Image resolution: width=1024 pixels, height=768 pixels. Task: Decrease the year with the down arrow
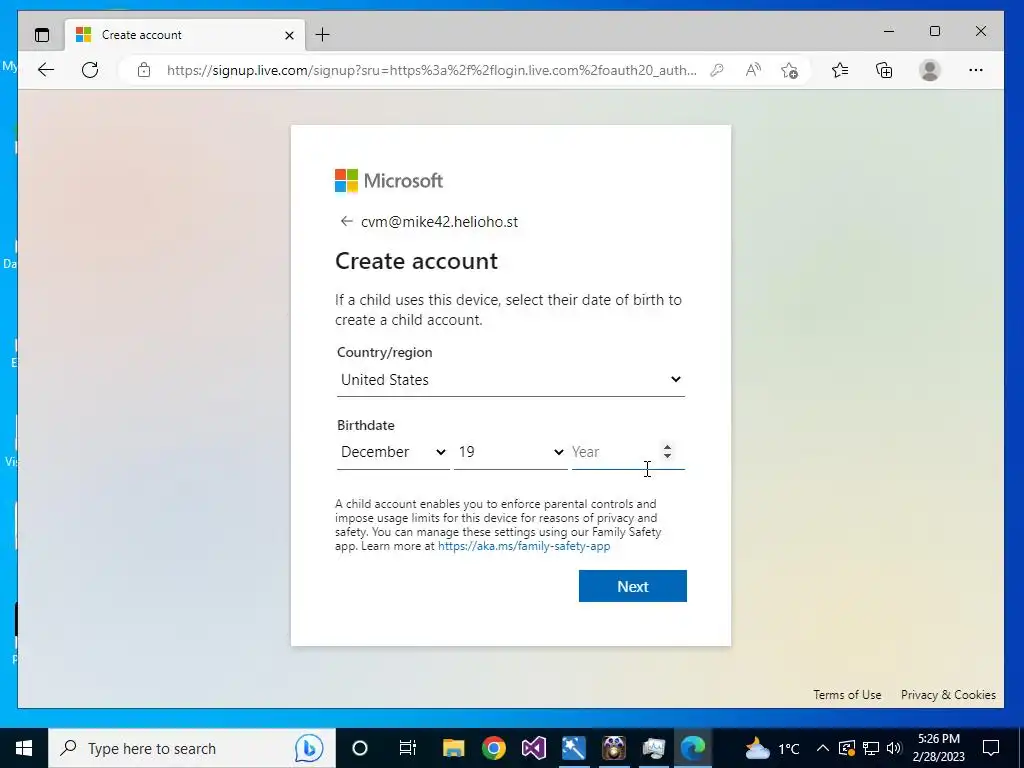667,456
